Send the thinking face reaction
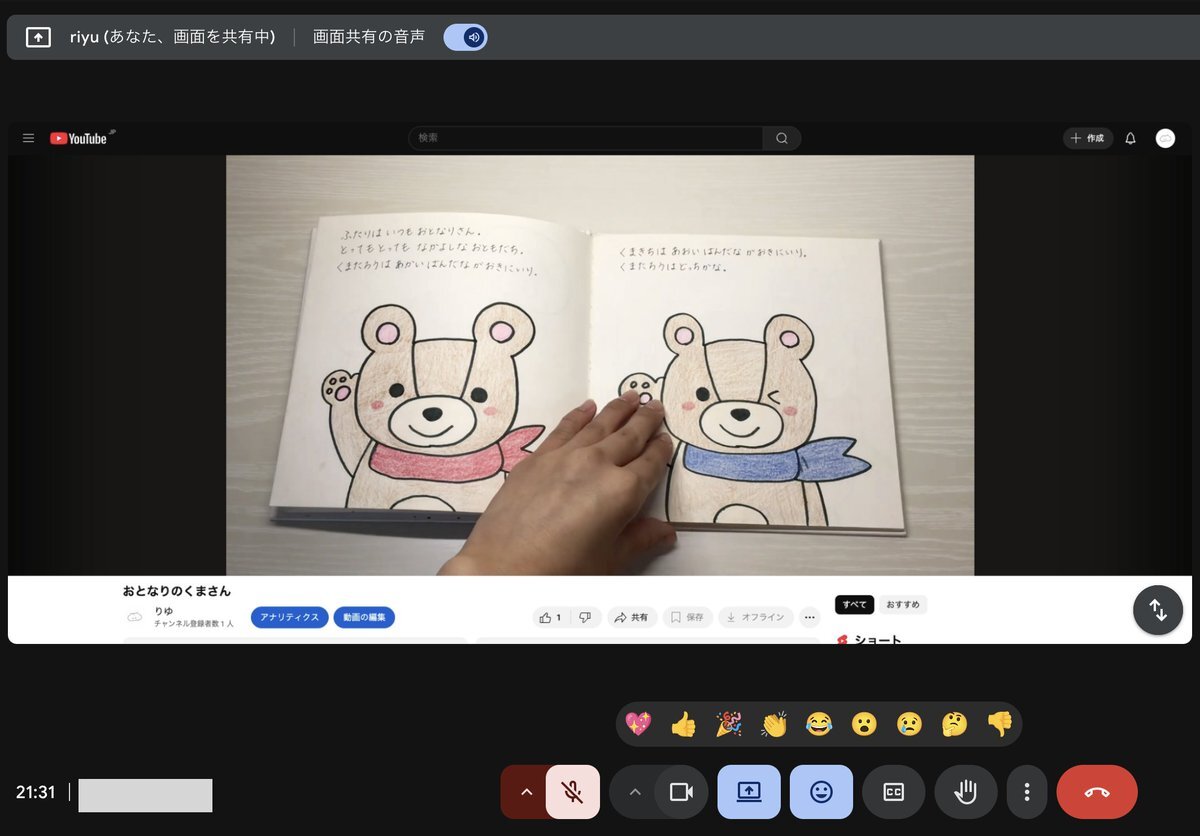 (955, 723)
